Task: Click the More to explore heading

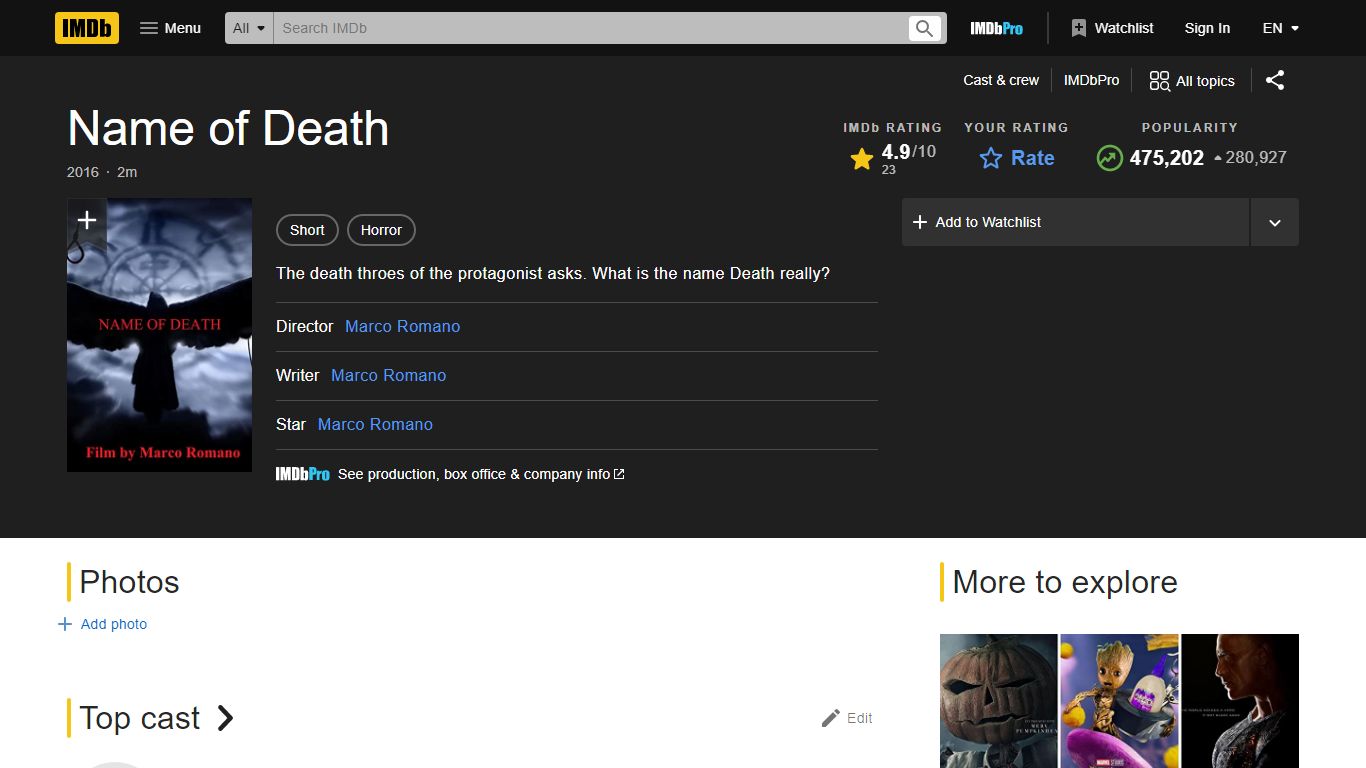Action: (1065, 582)
